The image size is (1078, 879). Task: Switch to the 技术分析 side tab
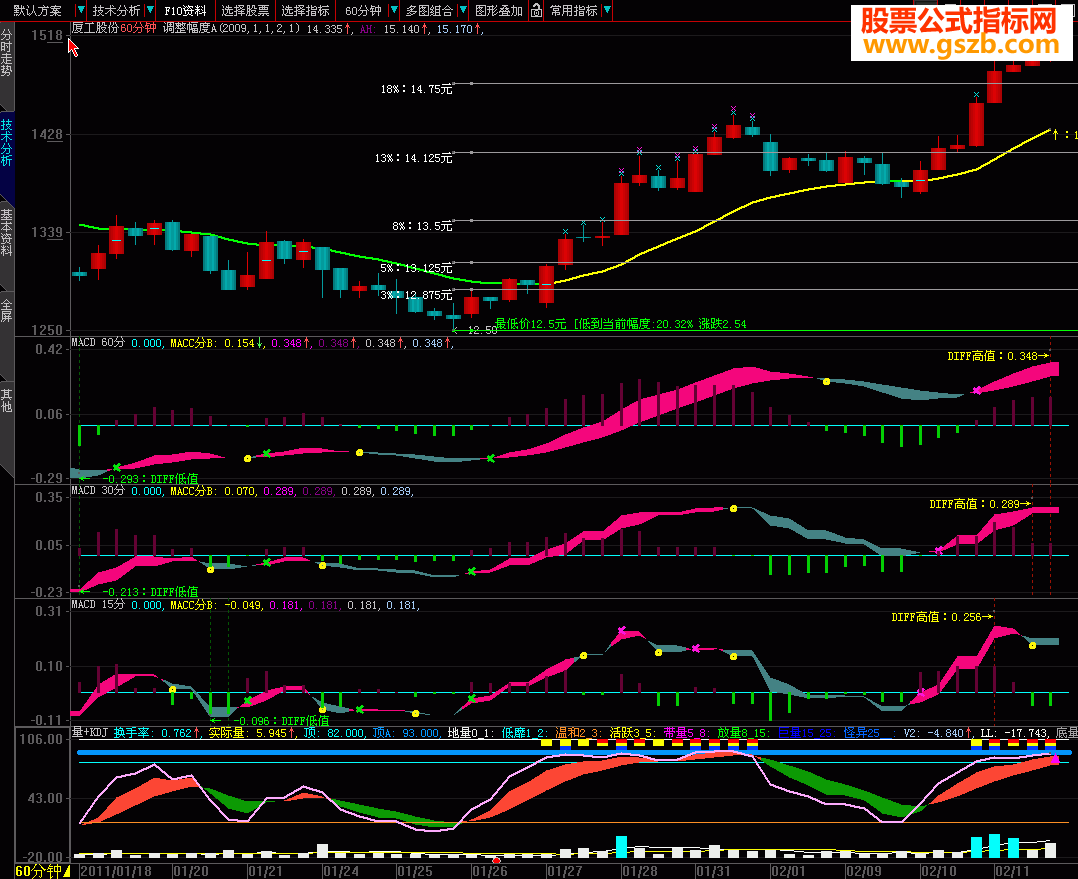[6, 143]
